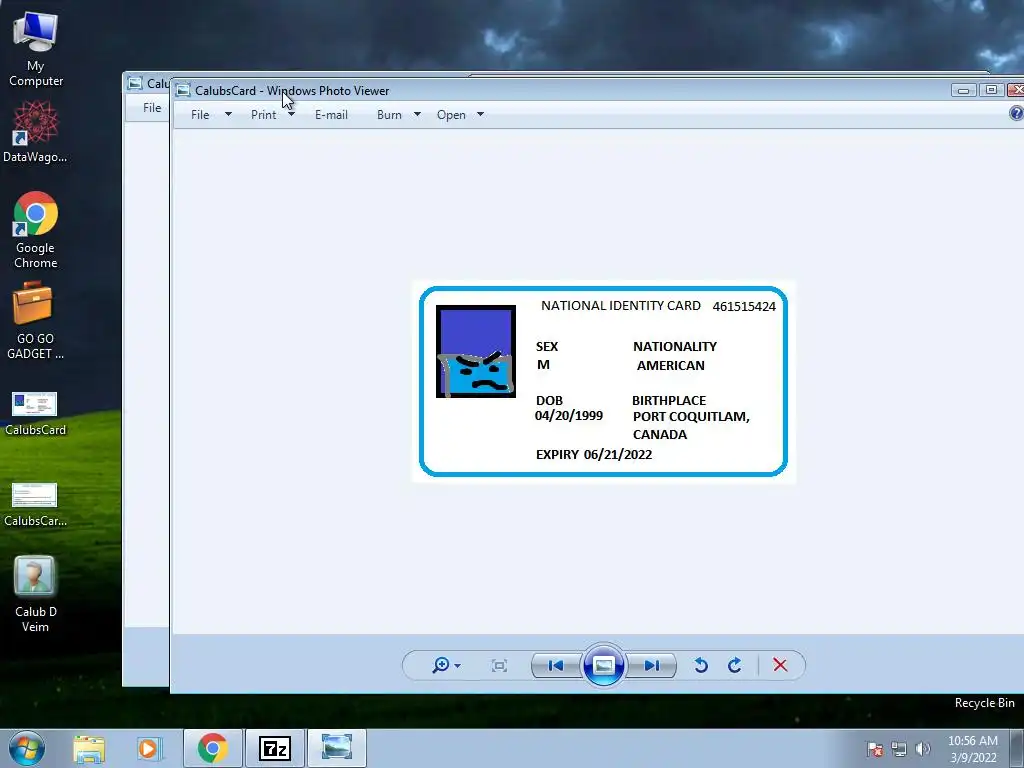1024x768 pixels.
Task: Open the Photo Viewer help icon
Action: 1016,114
